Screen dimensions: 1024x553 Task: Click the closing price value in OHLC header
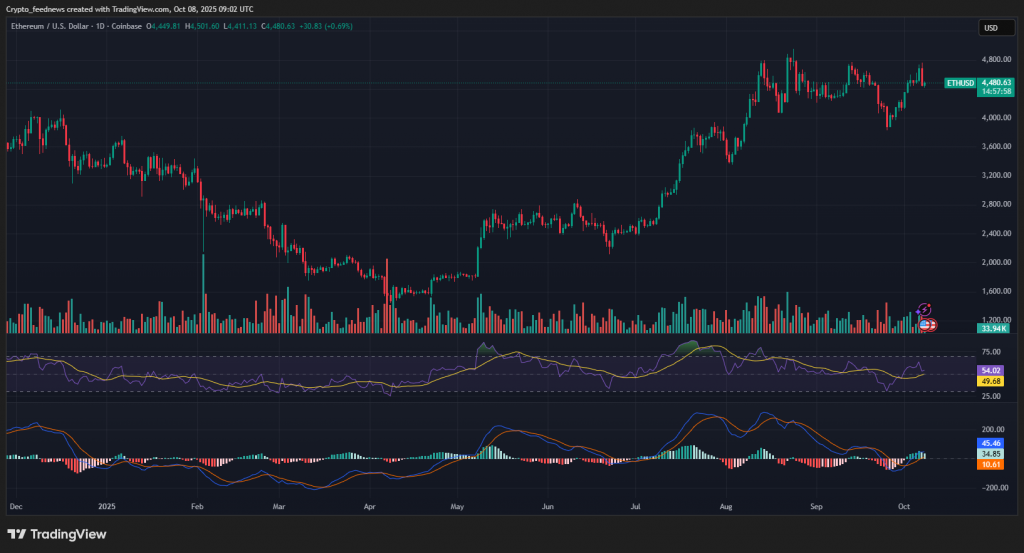click(x=278, y=26)
